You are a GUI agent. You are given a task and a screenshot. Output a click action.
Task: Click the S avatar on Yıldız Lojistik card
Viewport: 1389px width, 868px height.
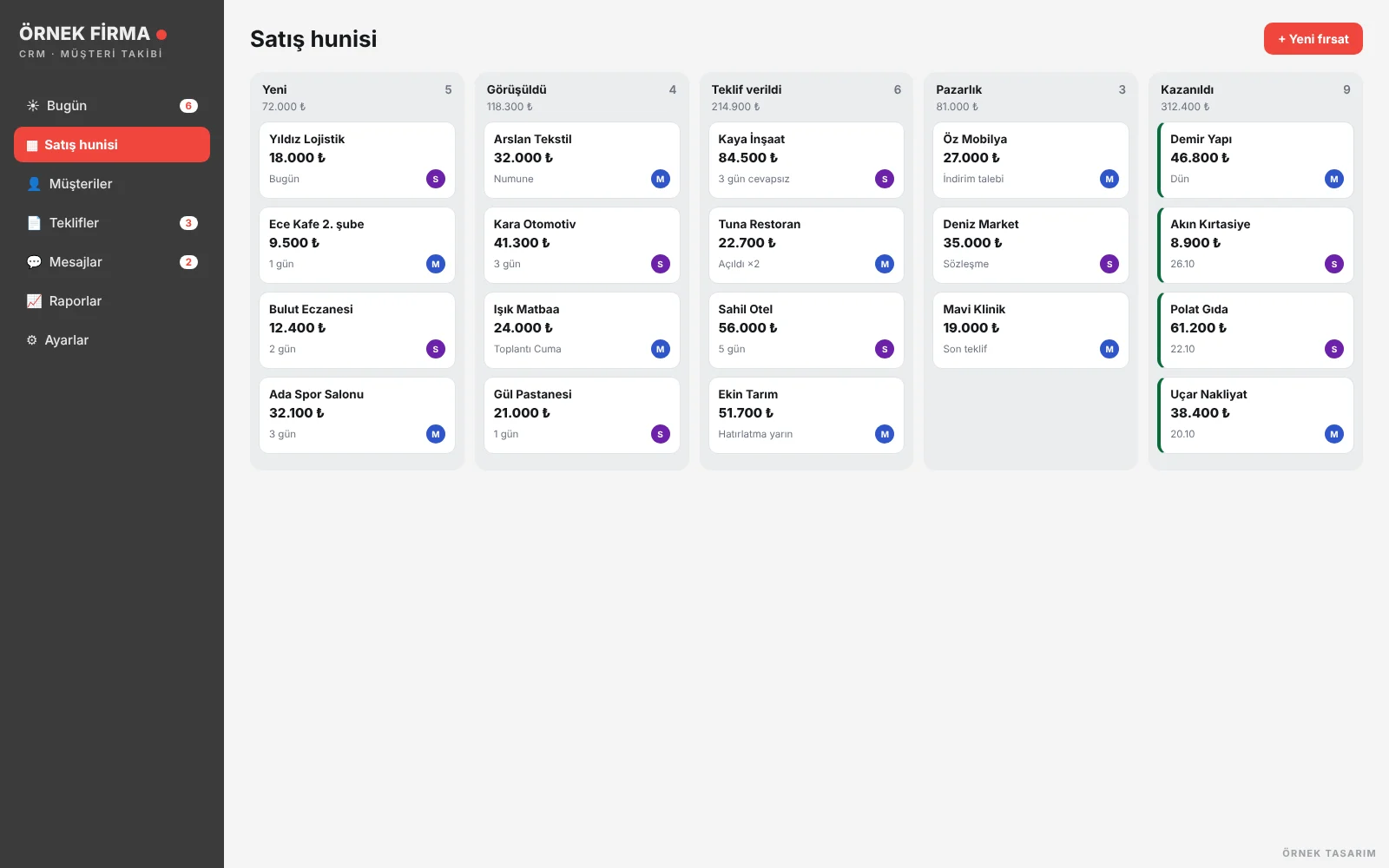[436, 179]
